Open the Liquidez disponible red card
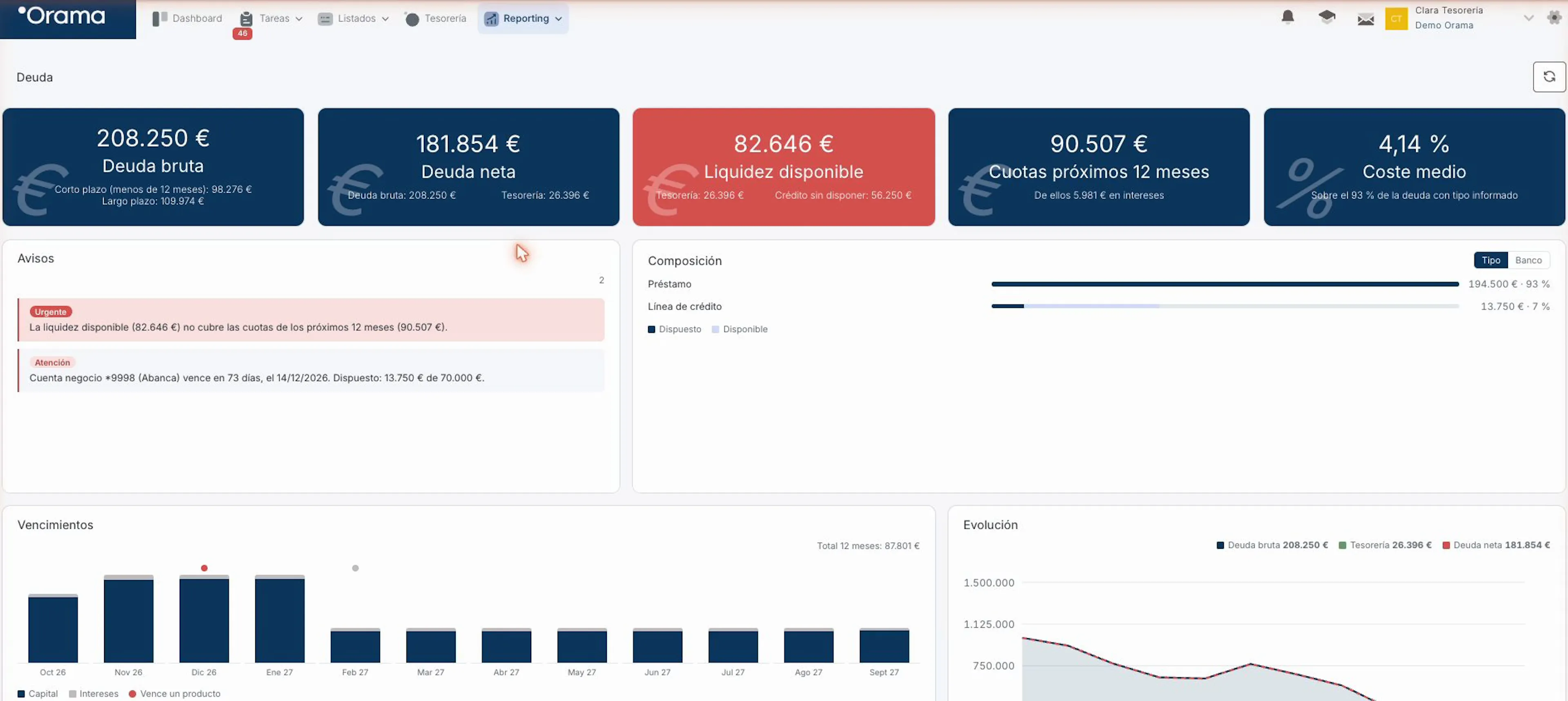This screenshot has width=1568, height=701. click(784, 167)
